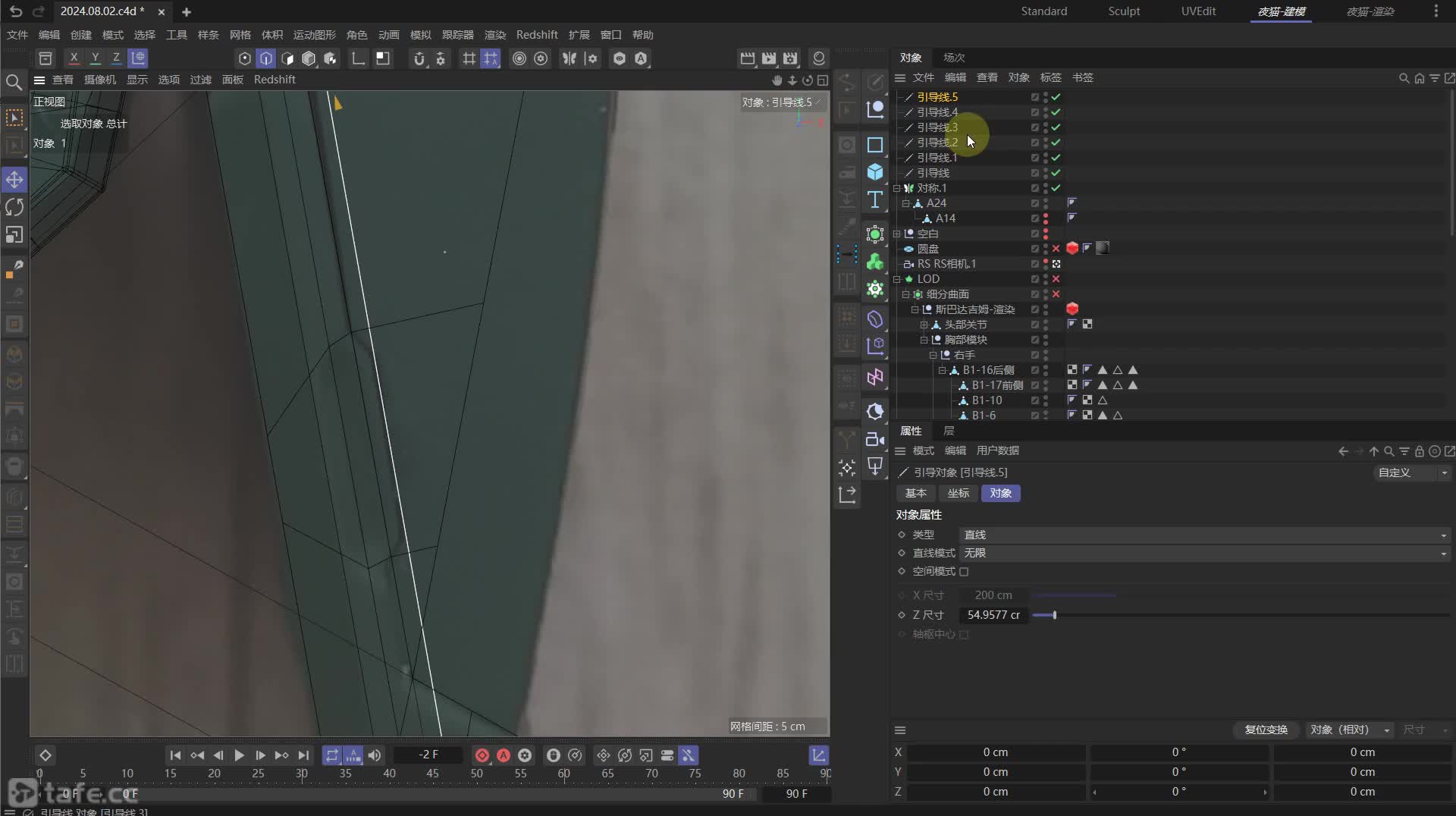Click the symmetry icon in top toolbar
The height and width of the screenshot is (816, 1456).
coord(569,58)
